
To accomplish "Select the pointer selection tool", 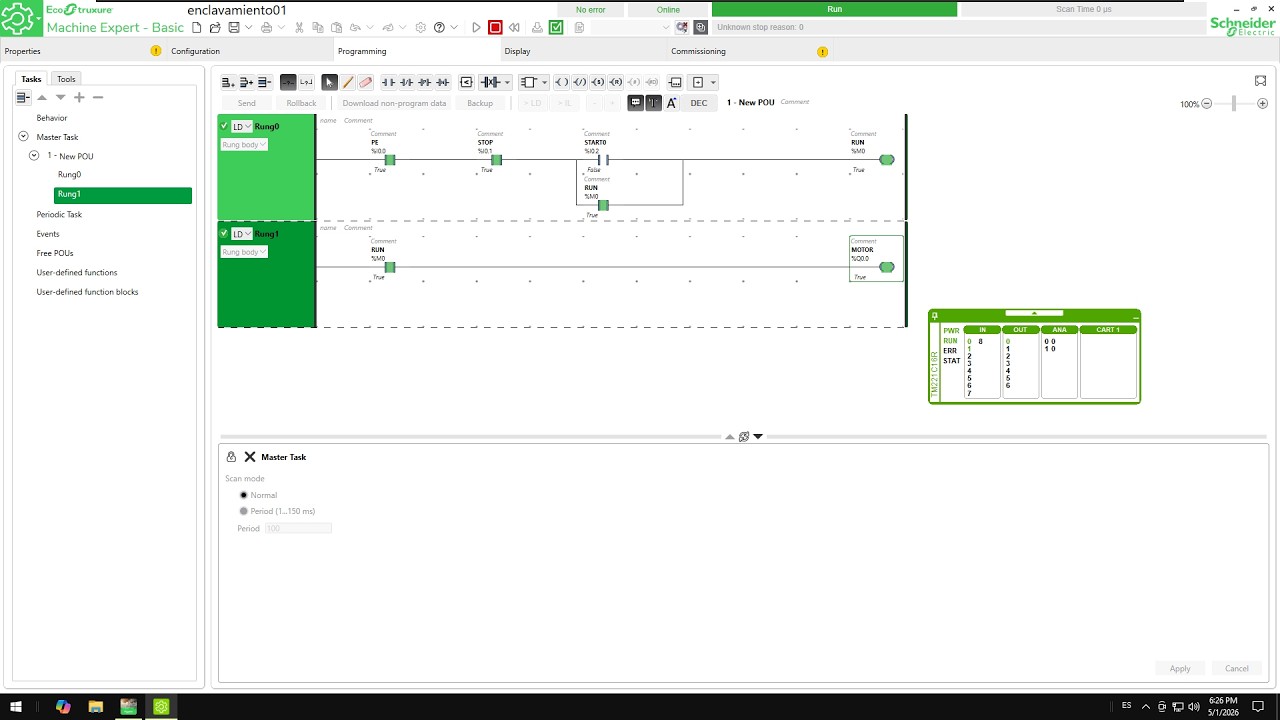I will point(330,82).
